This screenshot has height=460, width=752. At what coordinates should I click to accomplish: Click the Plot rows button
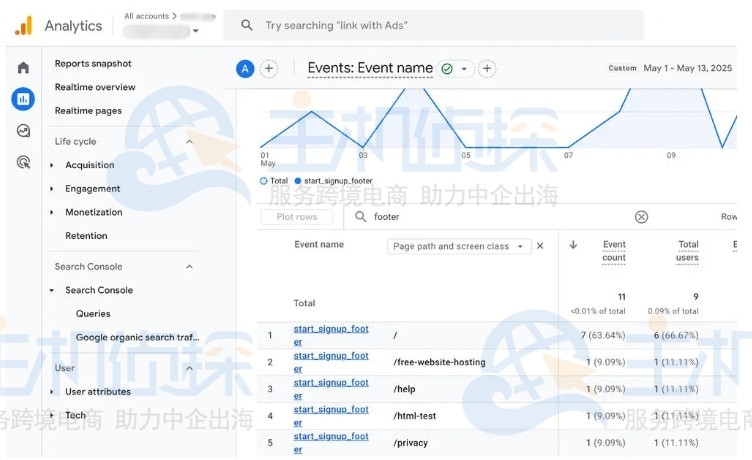pyautogui.click(x=296, y=217)
